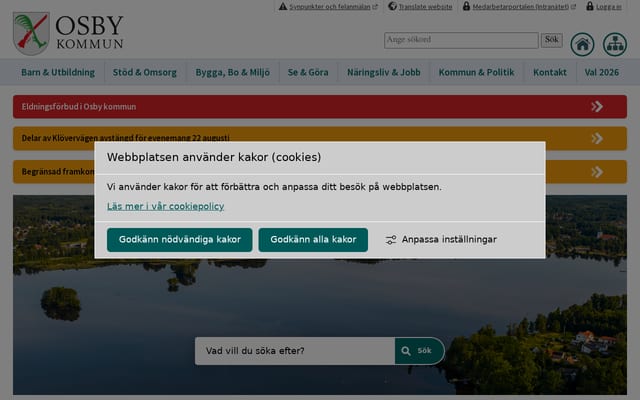
Task: Click Godkänn nödvändiga kakor button
Action: 180,240
